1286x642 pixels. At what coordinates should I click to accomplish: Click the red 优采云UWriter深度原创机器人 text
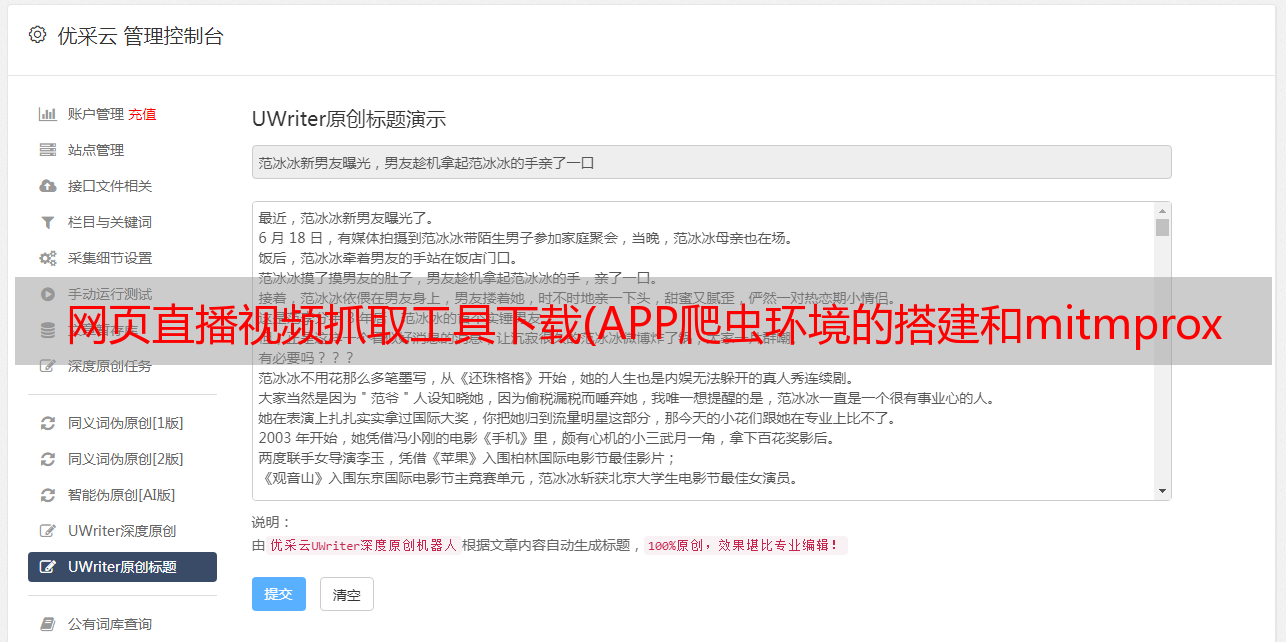[363, 546]
